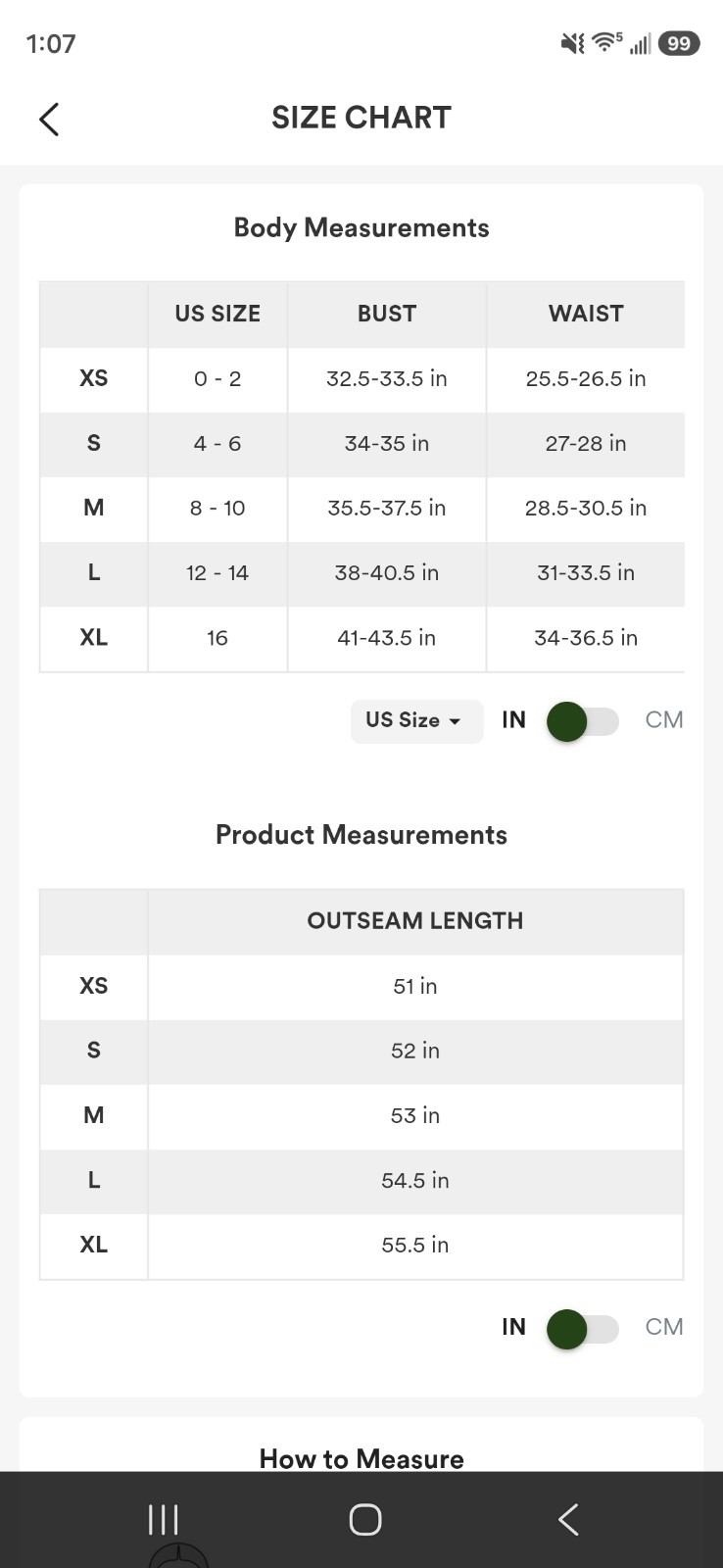Toggle Body Measurements unit switch to CM
This screenshot has height=1568, width=723.
(x=583, y=721)
